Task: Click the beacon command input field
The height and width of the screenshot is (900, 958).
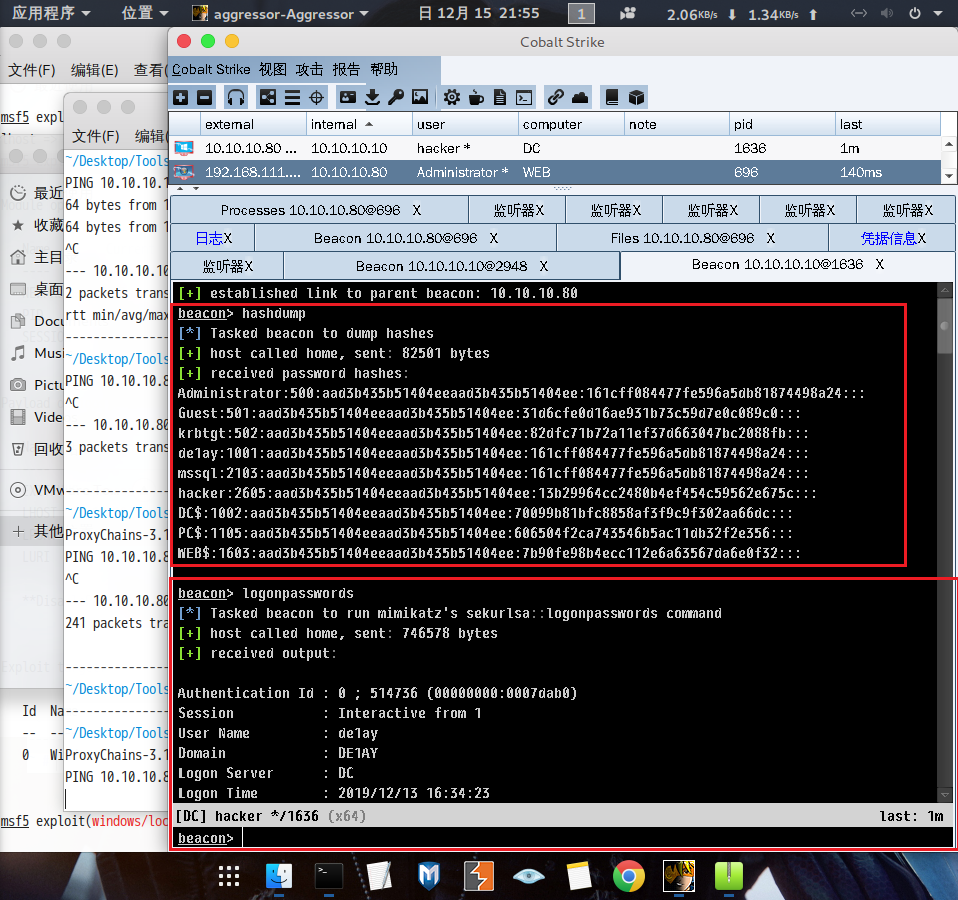Action: click(x=597, y=838)
